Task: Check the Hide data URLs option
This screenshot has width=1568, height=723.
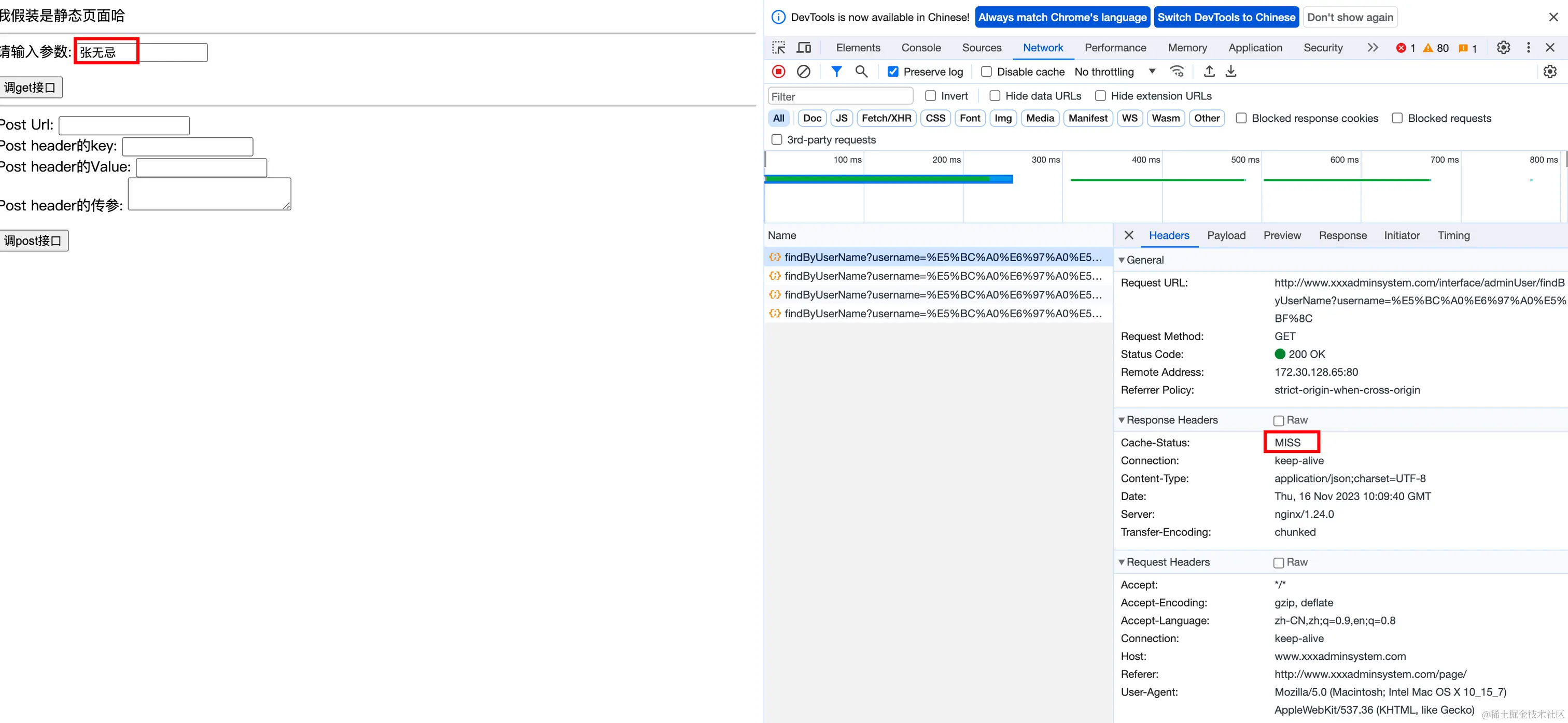Action: pyautogui.click(x=995, y=96)
